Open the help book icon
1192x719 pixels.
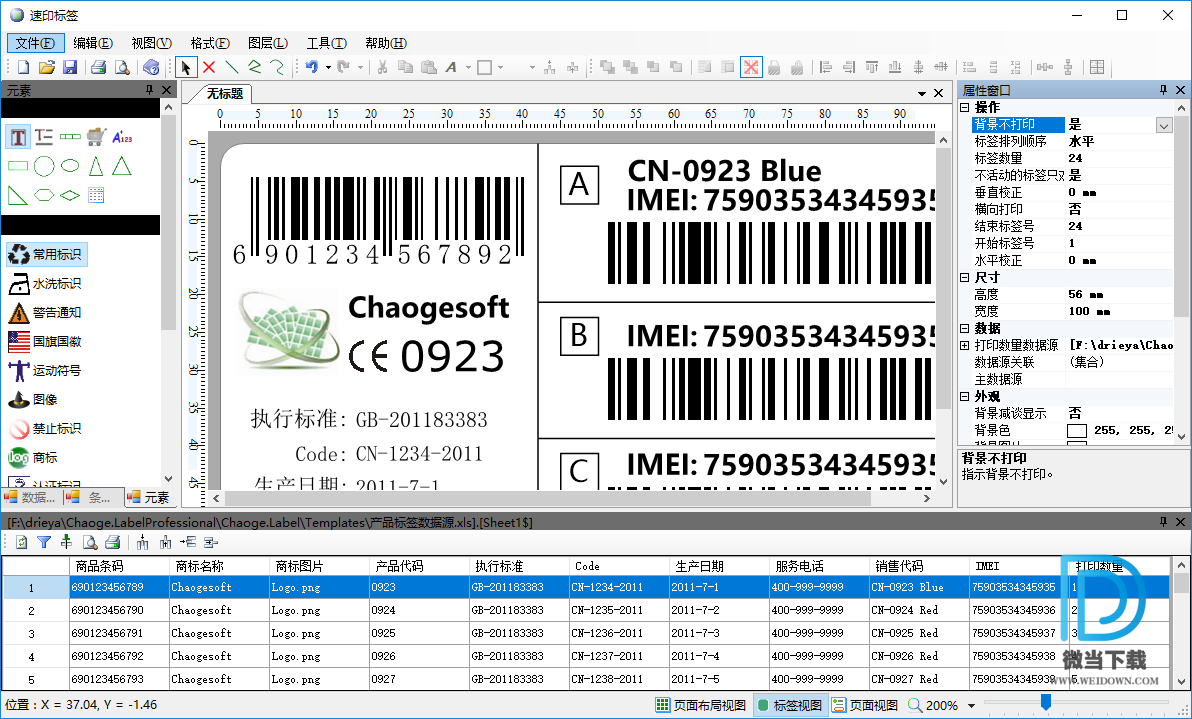coord(151,68)
